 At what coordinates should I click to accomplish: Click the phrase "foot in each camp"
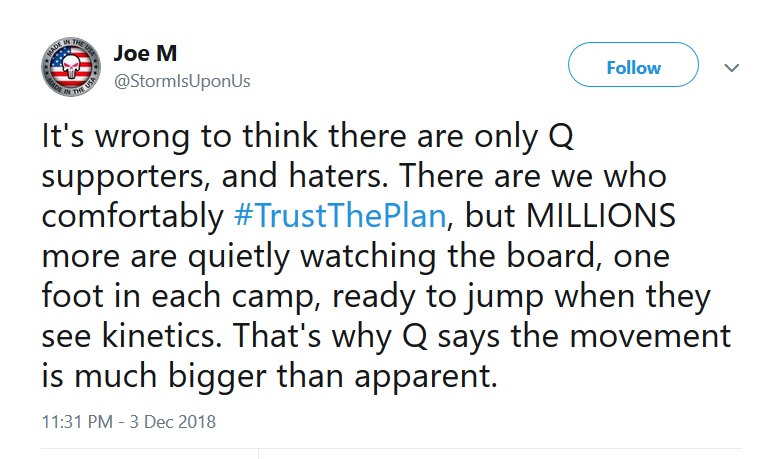point(181,296)
